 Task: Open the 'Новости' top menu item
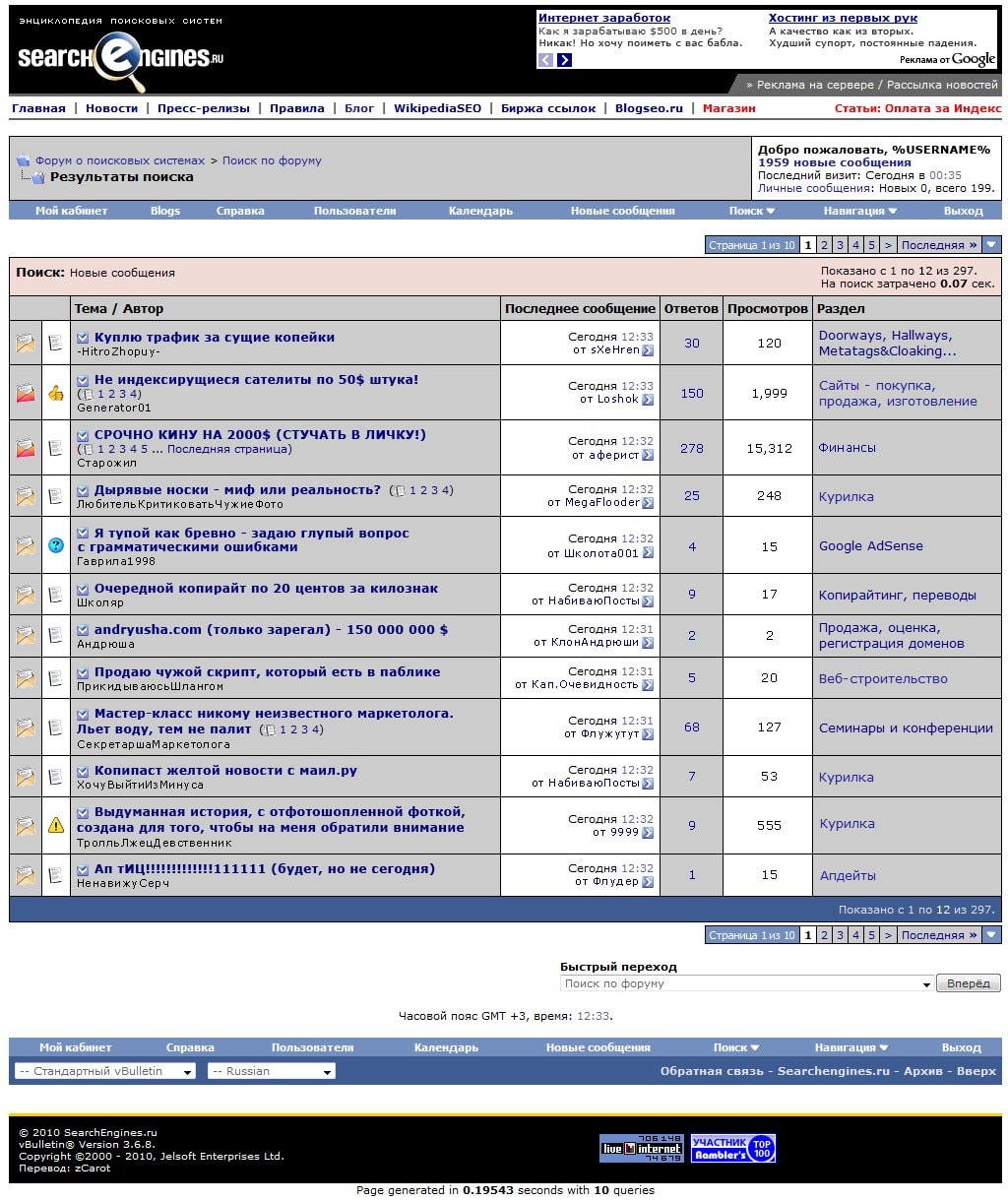click(111, 108)
